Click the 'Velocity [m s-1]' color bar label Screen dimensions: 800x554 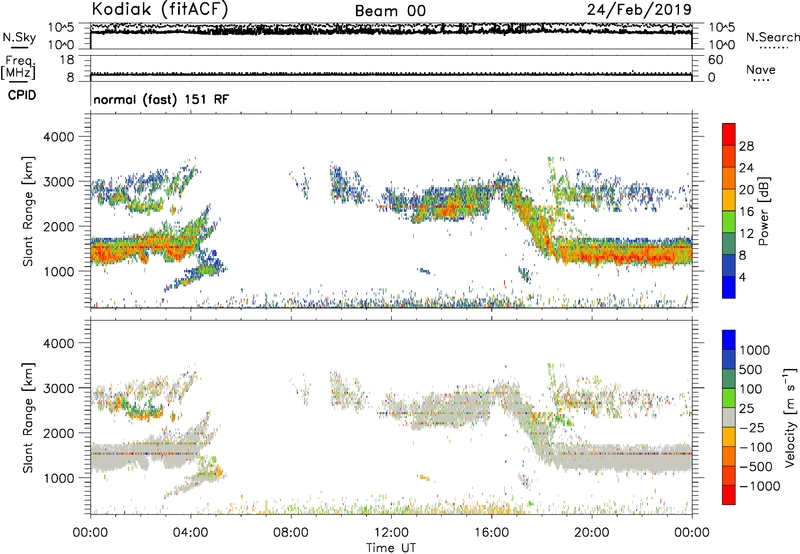click(790, 417)
